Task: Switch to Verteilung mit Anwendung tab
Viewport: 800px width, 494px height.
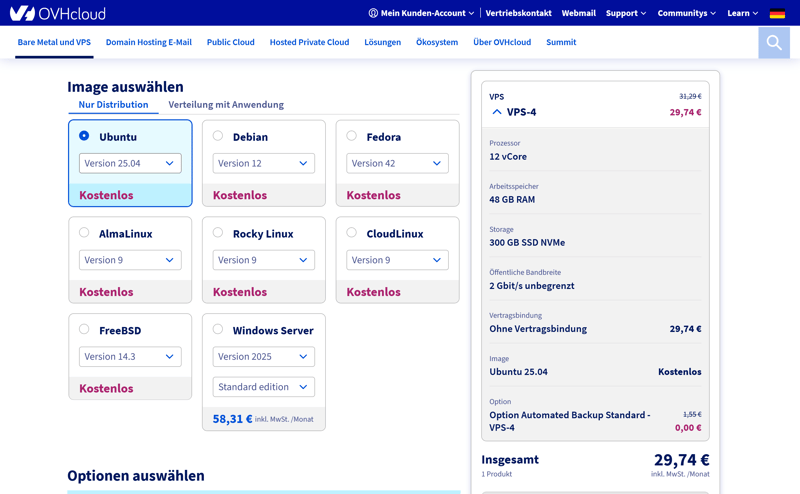Action: 226,104
